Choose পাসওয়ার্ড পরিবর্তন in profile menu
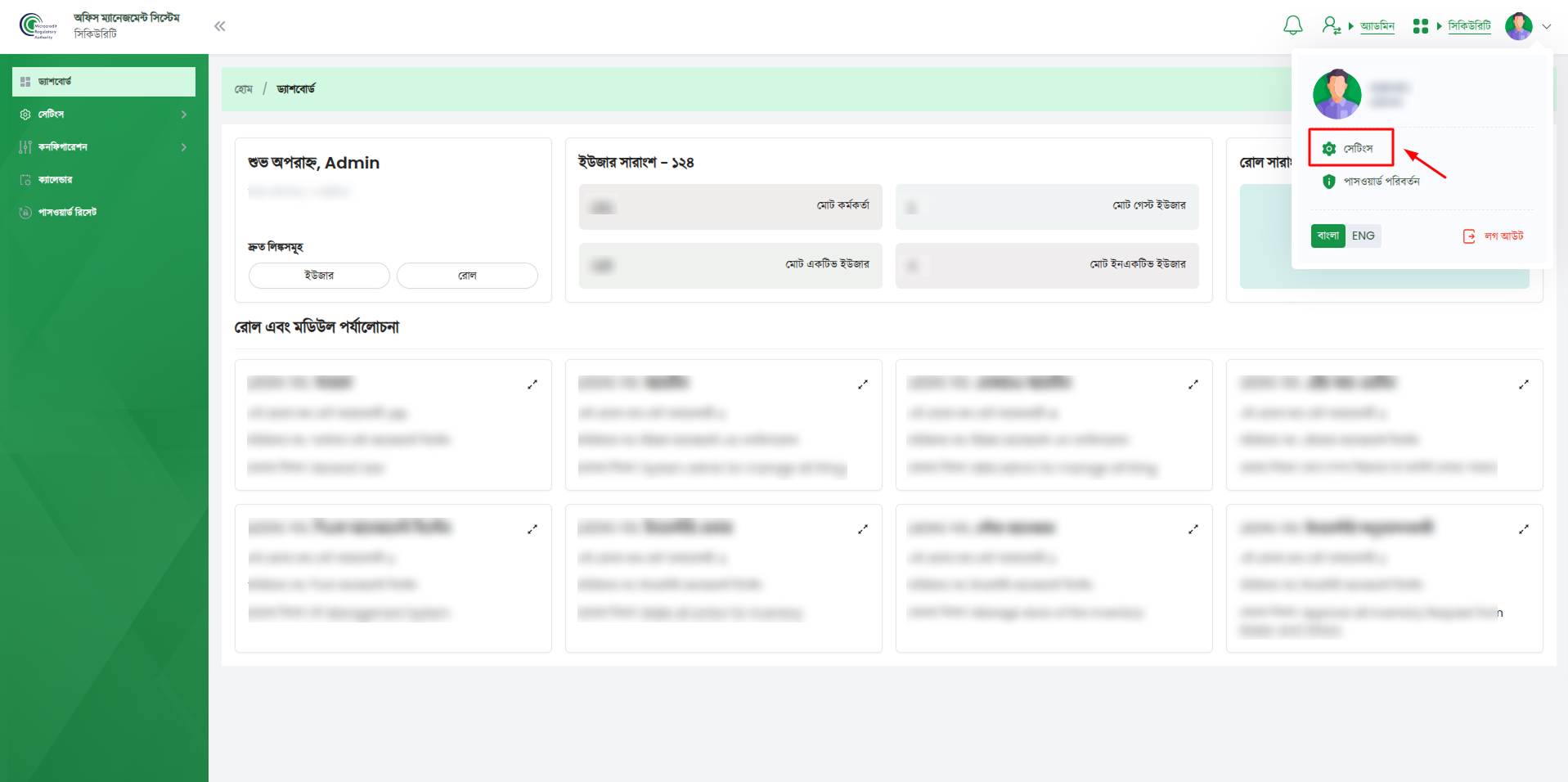Viewport: 1568px width, 782px height. click(1381, 182)
